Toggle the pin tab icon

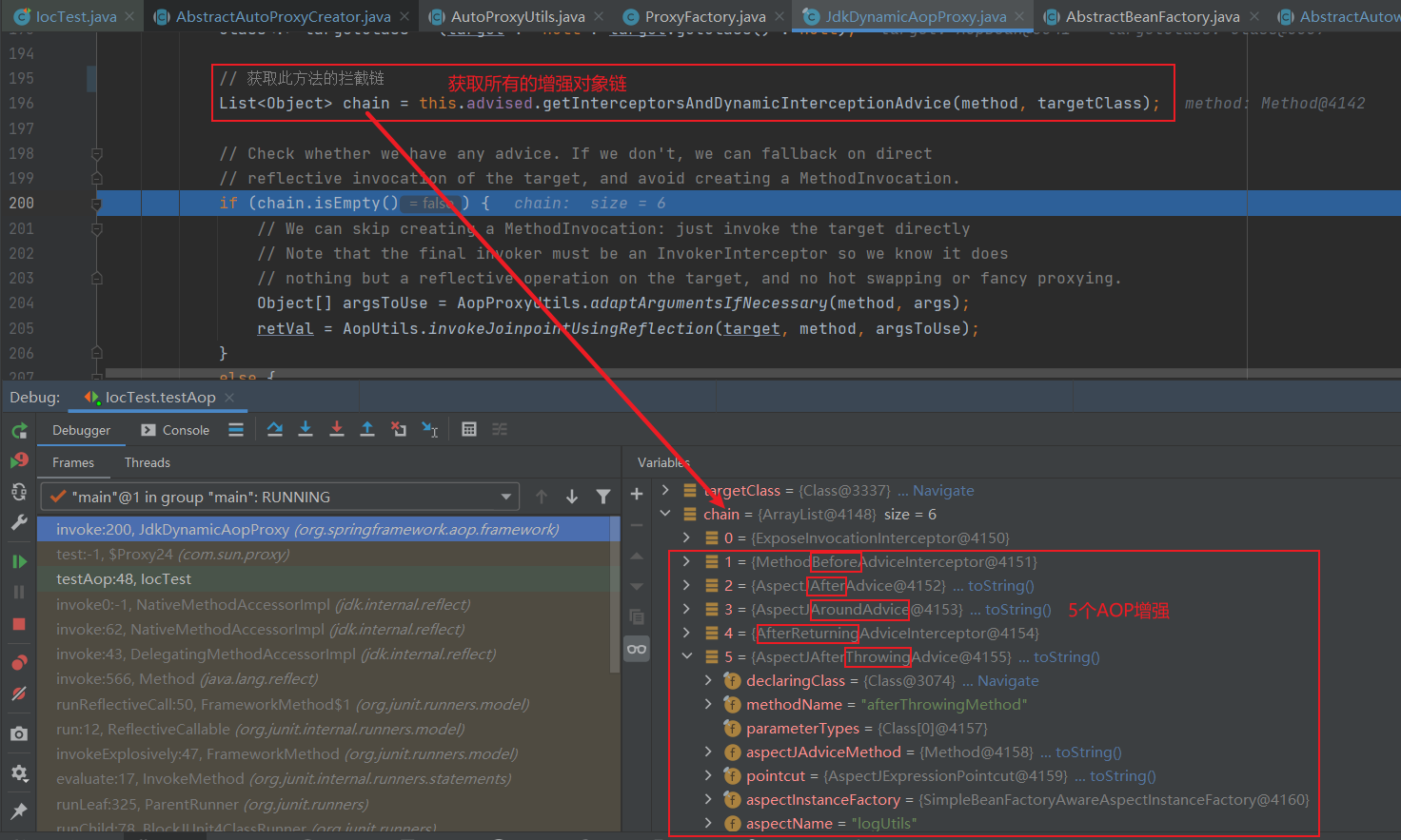click(19, 811)
